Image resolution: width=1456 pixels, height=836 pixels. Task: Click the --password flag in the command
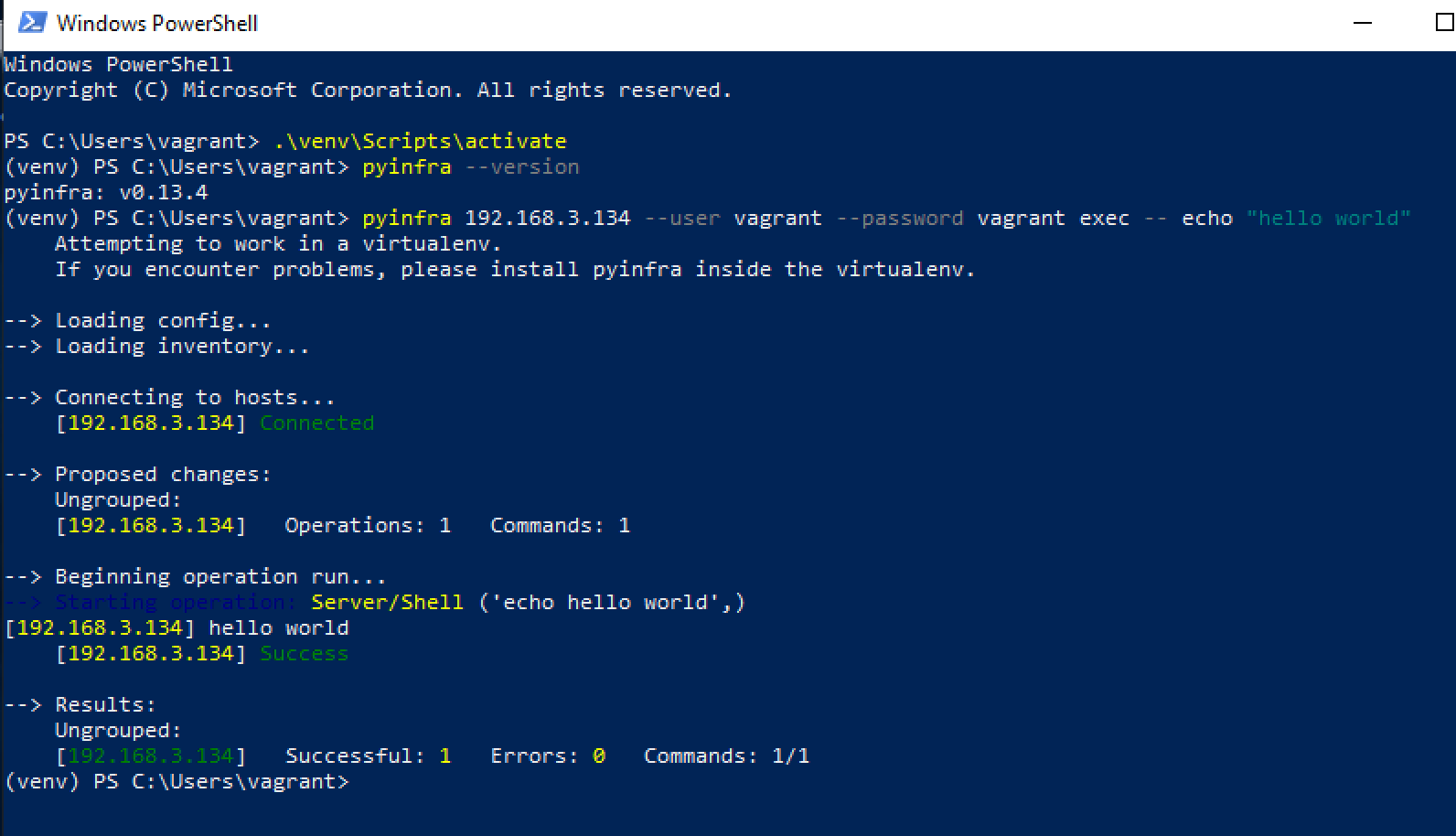point(899,218)
